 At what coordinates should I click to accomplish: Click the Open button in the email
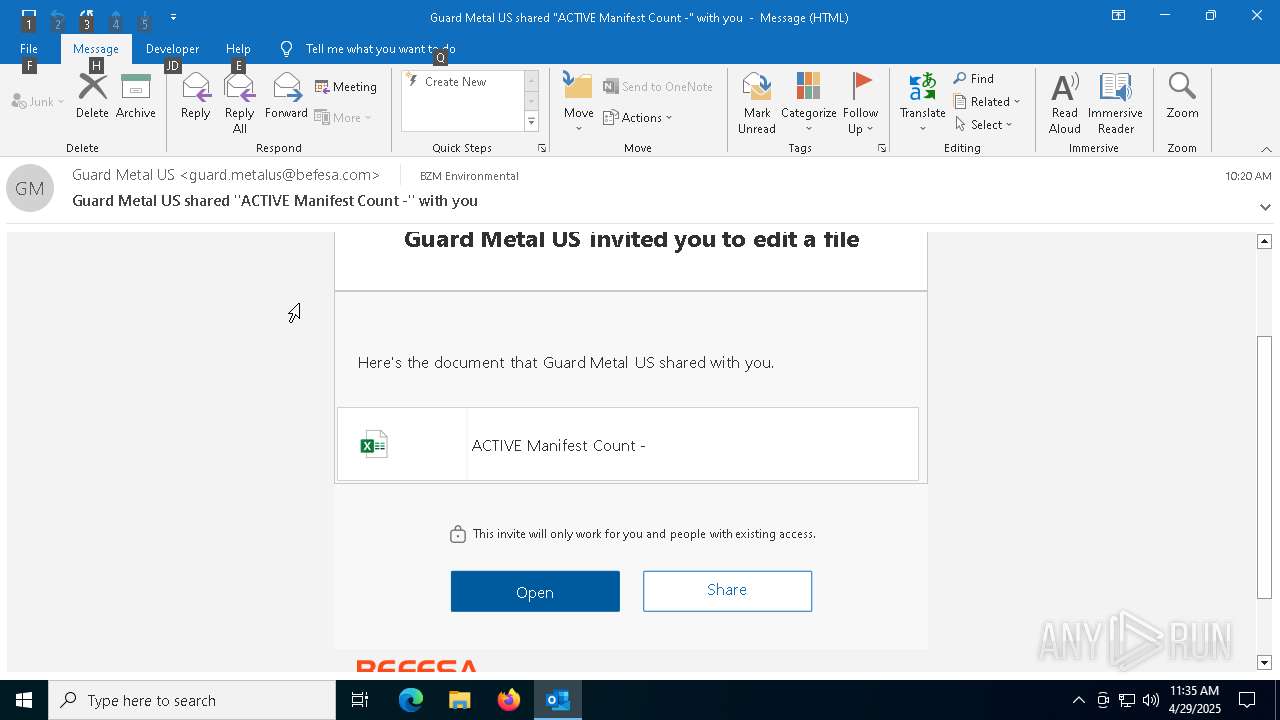(535, 591)
